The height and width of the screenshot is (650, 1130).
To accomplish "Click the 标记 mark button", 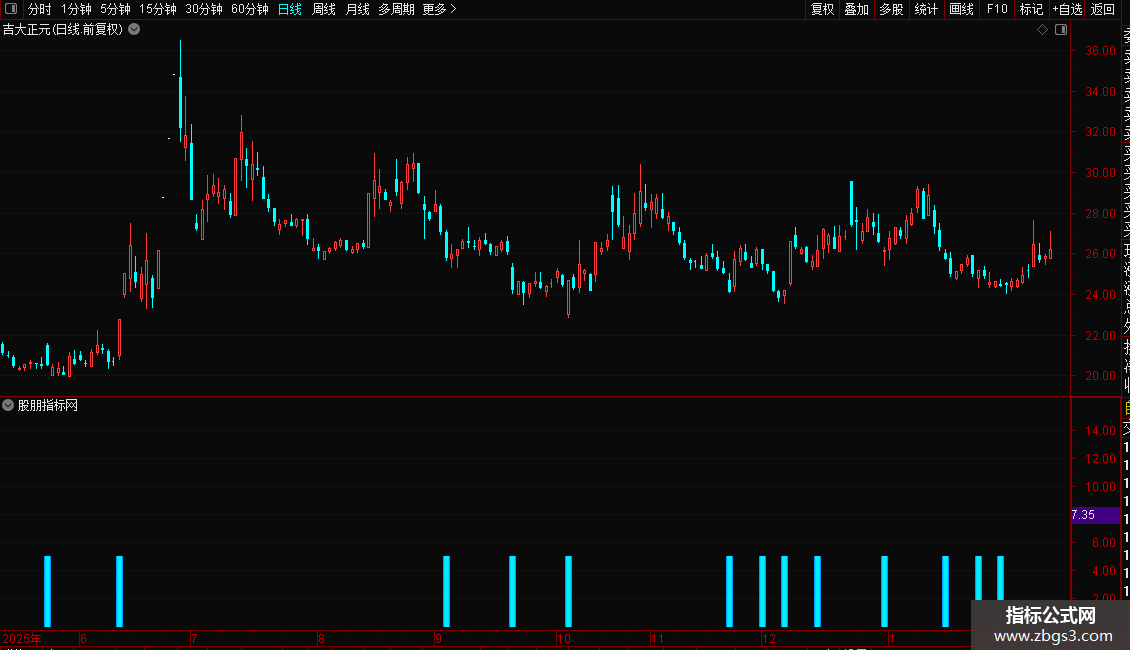I will [x=1031, y=9].
